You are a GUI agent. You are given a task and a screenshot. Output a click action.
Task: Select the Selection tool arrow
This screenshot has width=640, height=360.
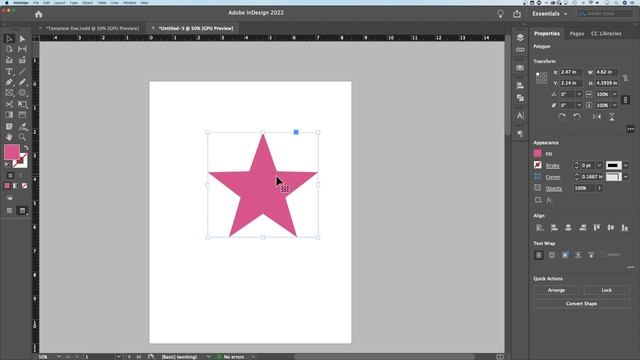(x=9, y=39)
